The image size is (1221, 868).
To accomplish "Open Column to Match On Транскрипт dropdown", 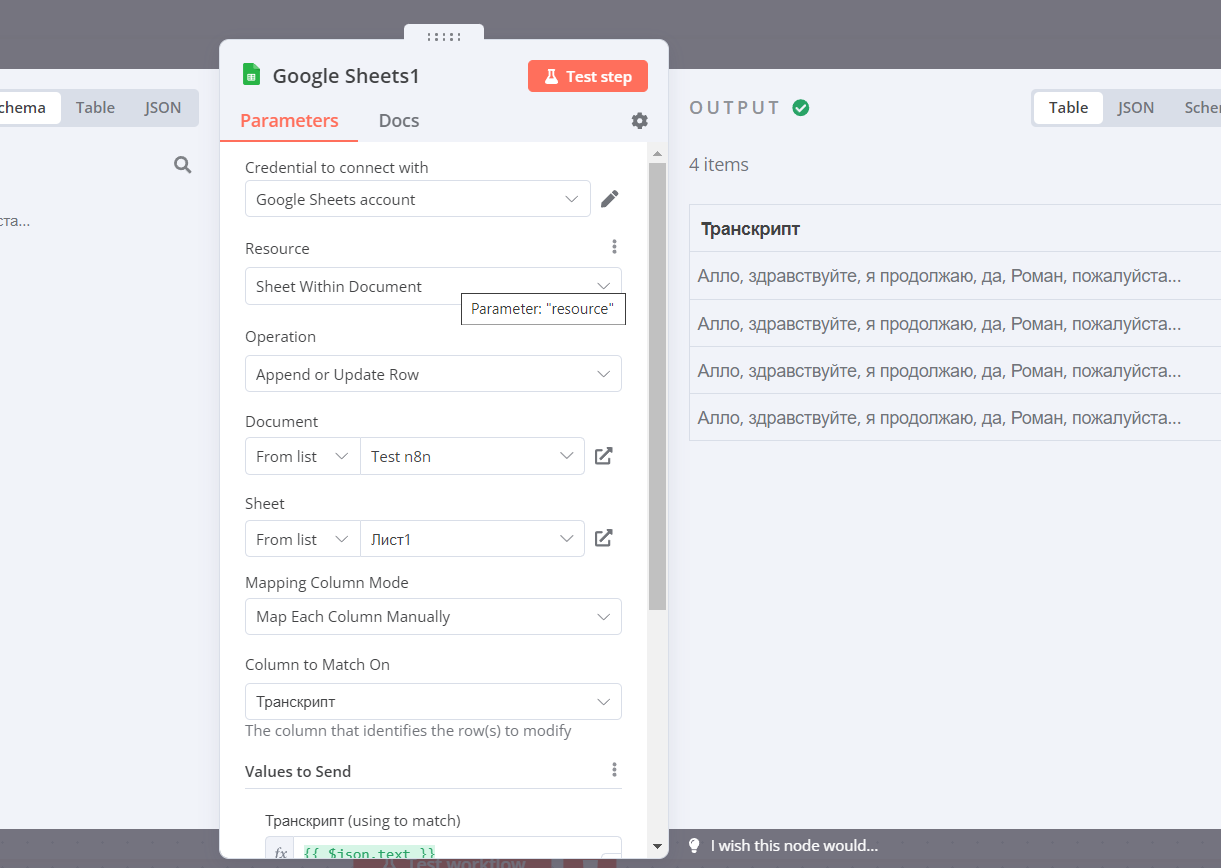I will (433, 701).
